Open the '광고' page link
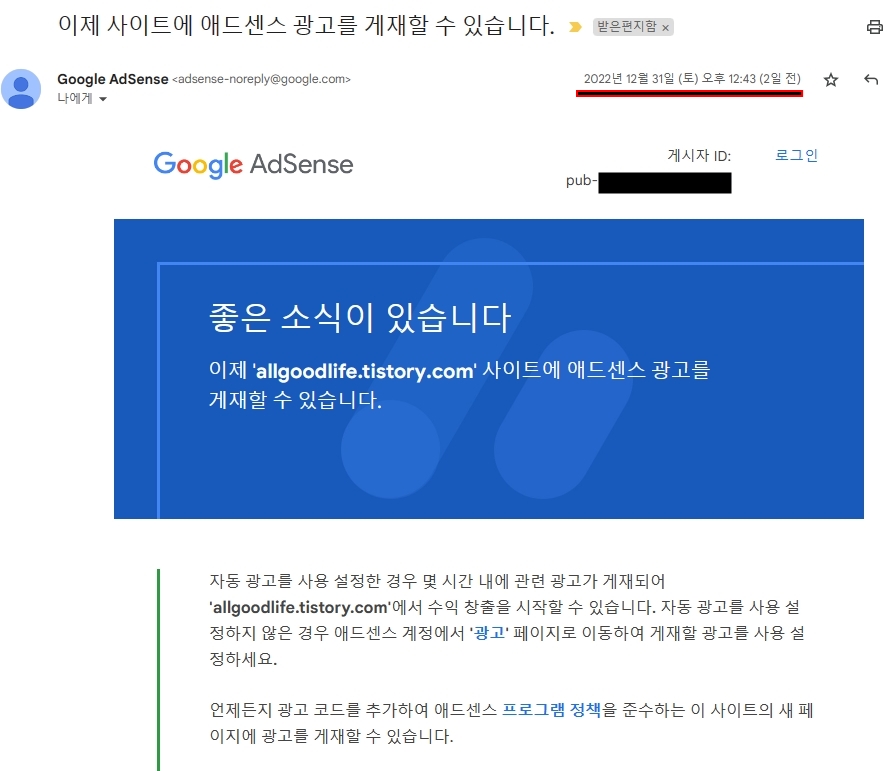This screenshot has width=887, height=771. (x=489, y=632)
